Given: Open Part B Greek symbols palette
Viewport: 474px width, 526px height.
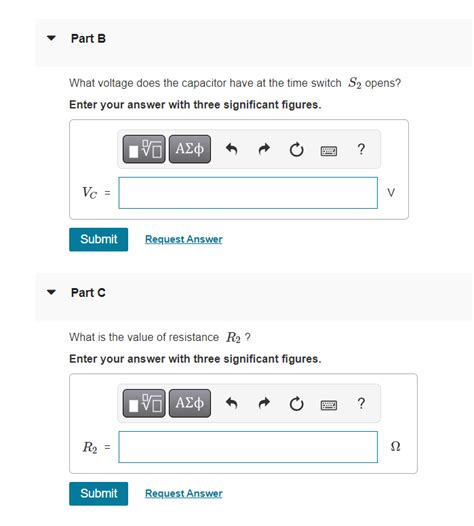Looking at the screenshot, I should (190, 149).
